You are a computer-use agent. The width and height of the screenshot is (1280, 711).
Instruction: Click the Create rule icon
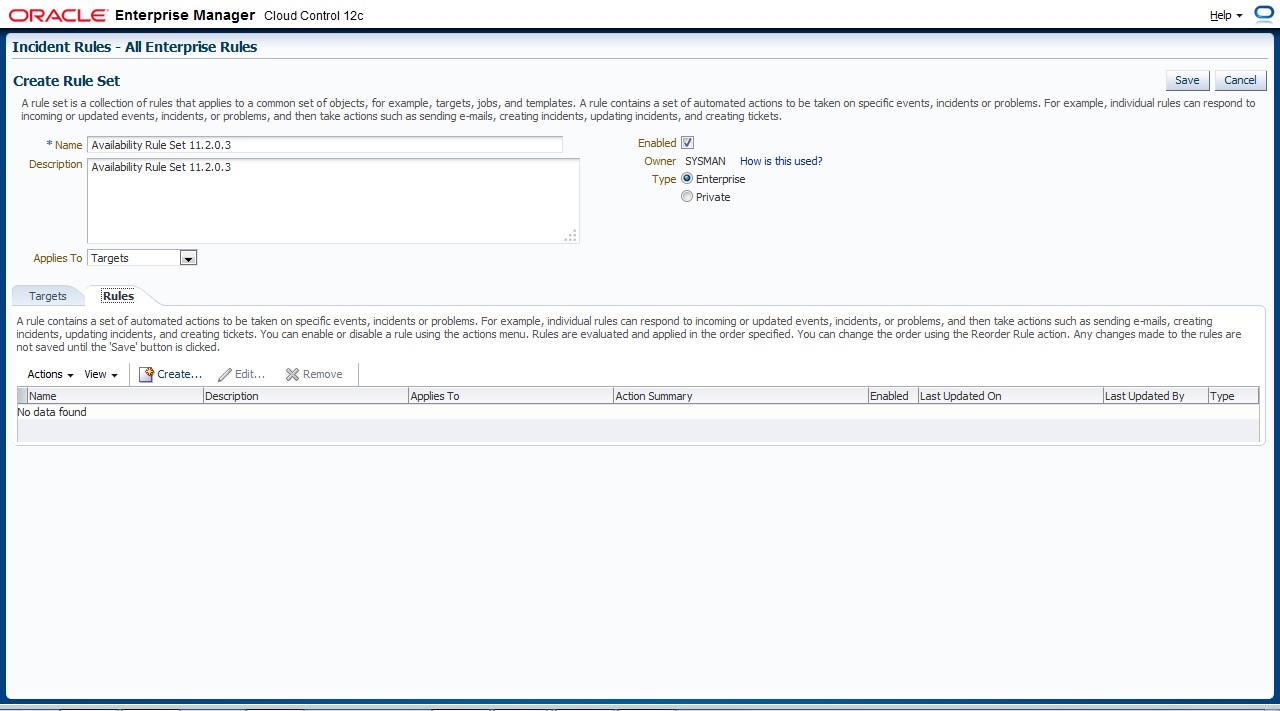(146, 374)
